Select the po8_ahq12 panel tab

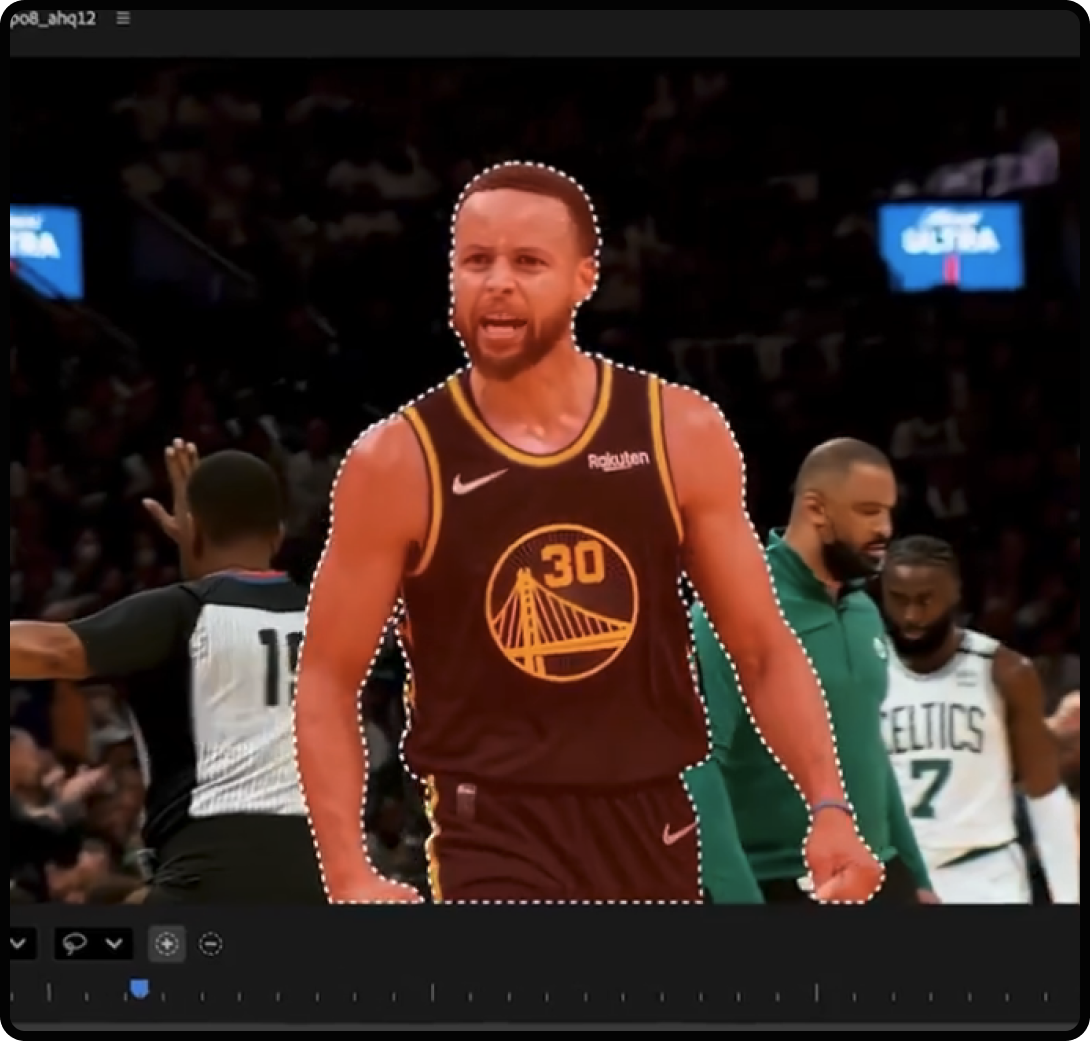(52, 19)
